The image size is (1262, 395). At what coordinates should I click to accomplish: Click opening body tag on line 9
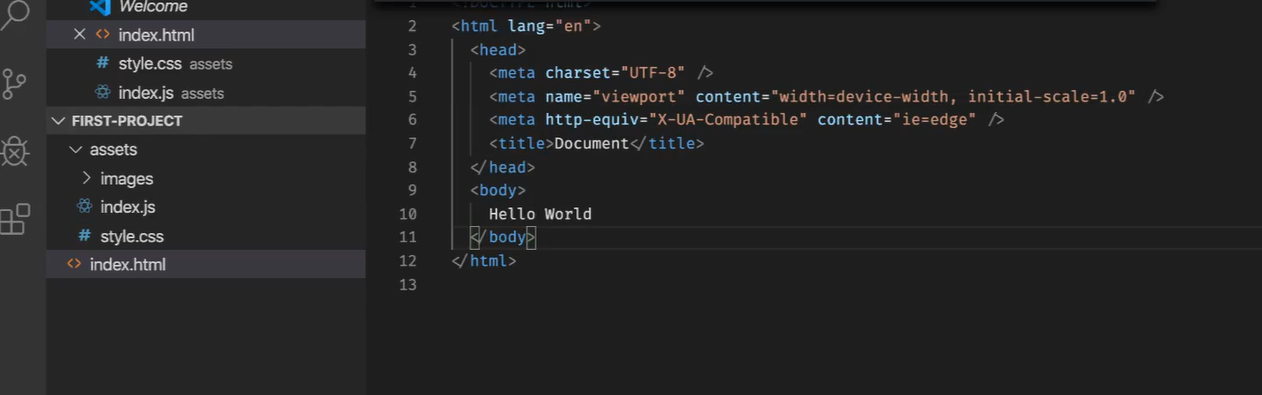click(498, 190)
